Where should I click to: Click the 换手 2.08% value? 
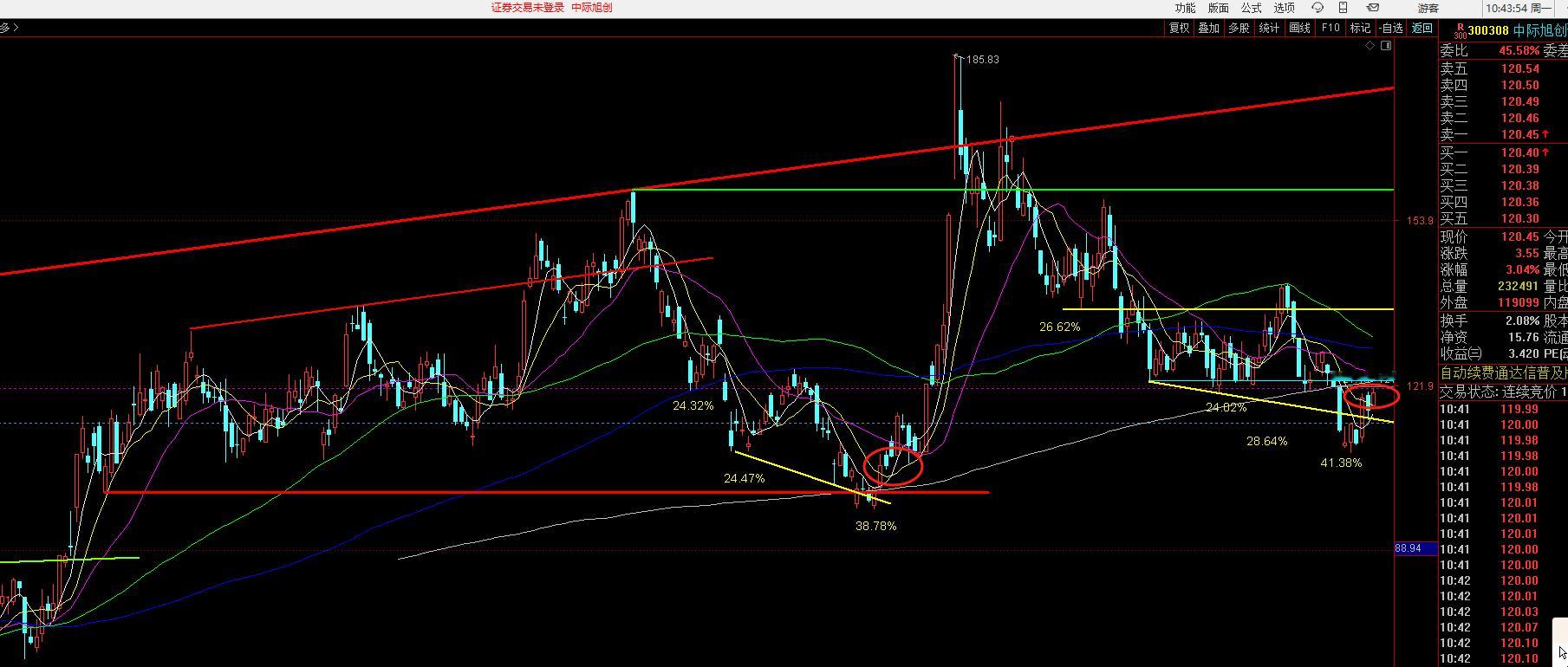pos(1524,321)
